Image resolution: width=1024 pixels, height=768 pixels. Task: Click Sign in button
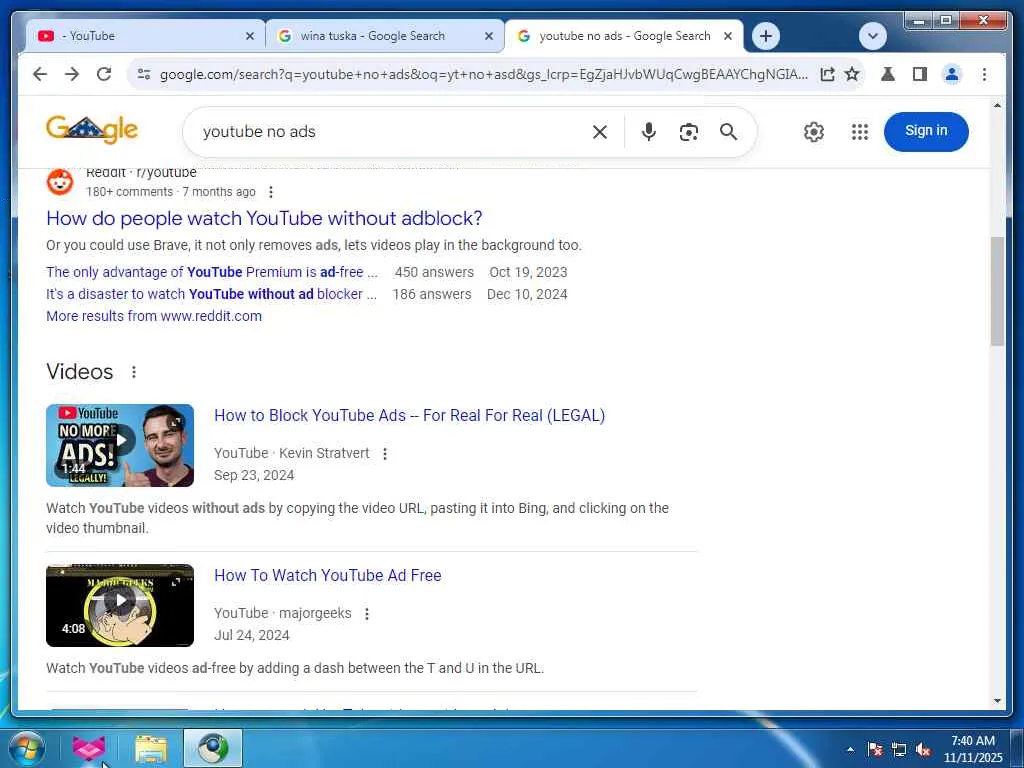coord(926,131)
